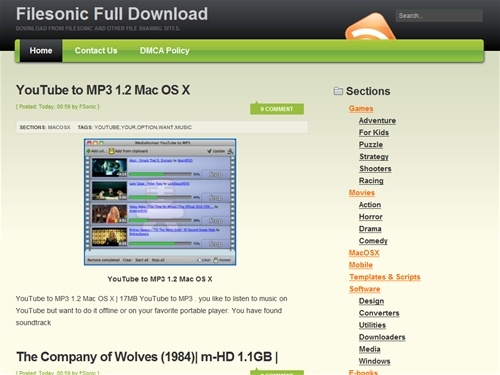500x375 pixels.
Task: Open the Software section
Action: pos(365,289)
